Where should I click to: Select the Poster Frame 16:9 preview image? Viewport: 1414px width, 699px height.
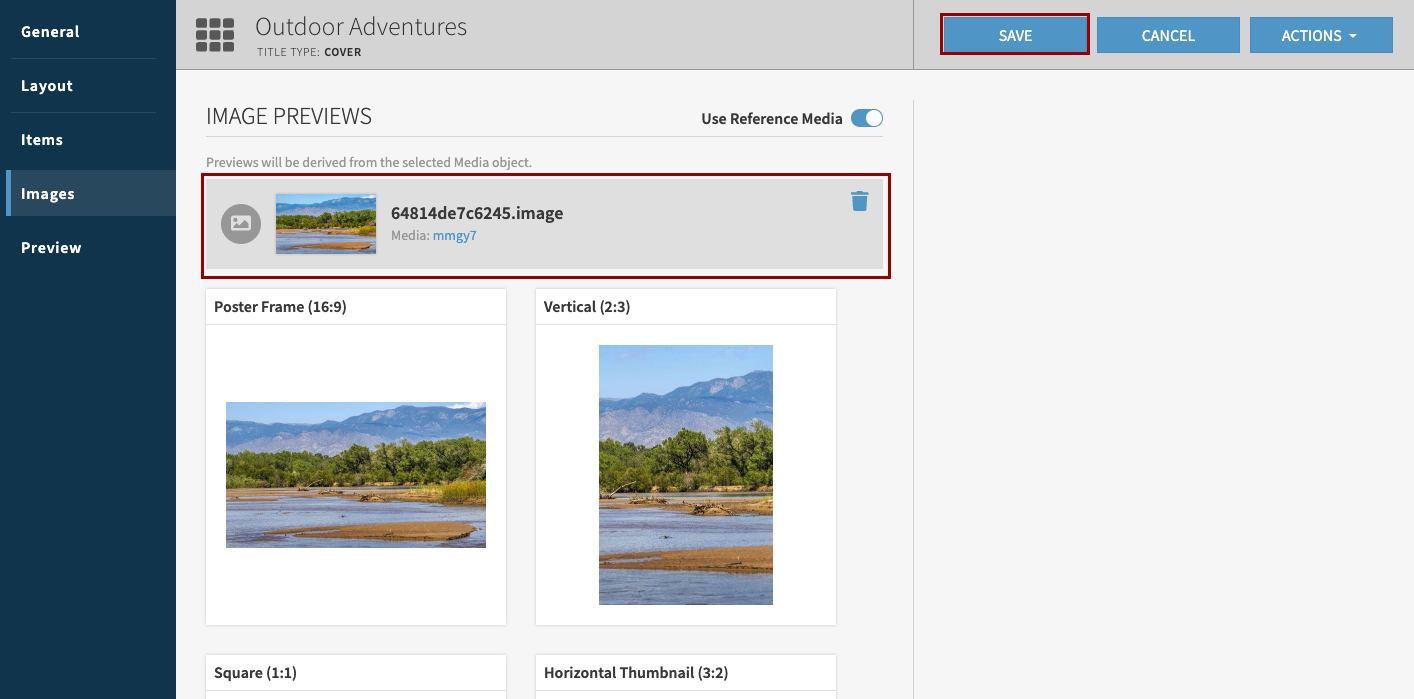coord(356,475)
